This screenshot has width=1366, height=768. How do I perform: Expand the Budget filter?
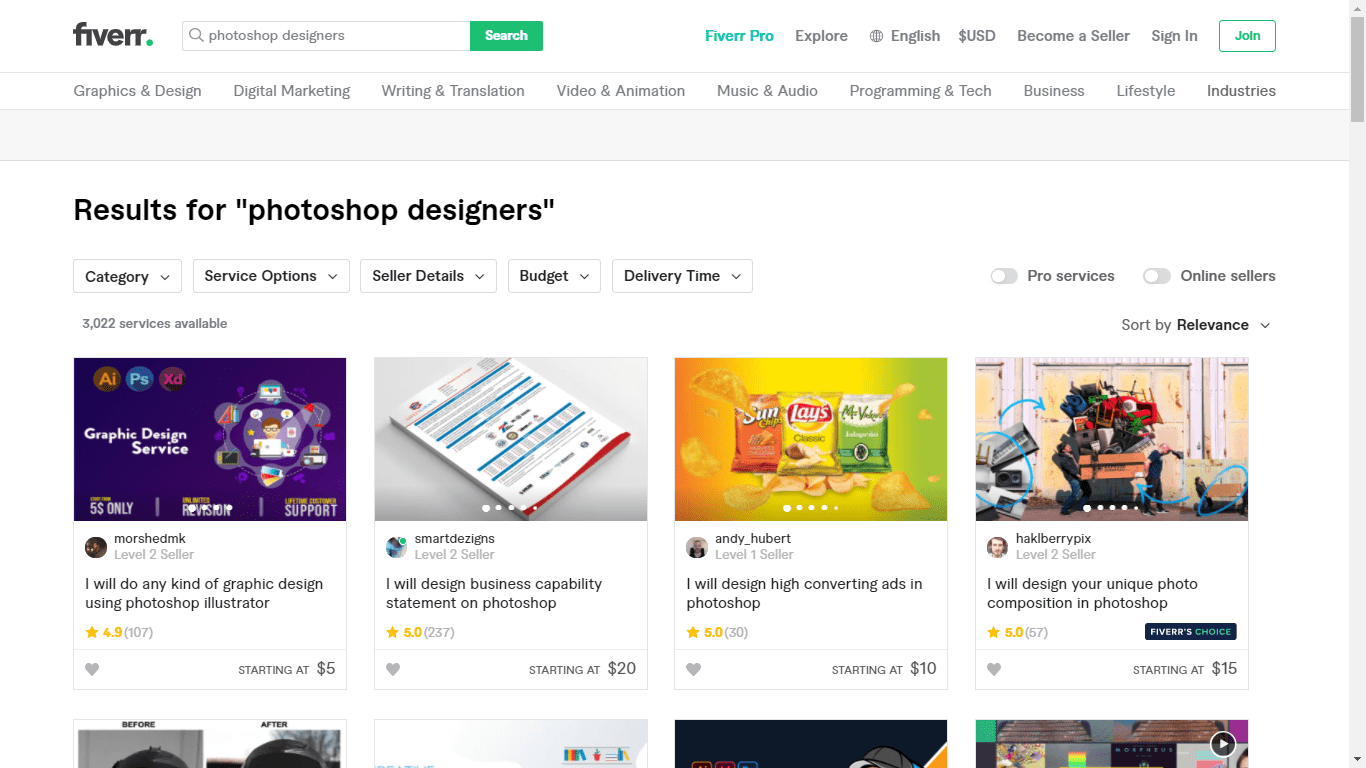coord(554,276)
